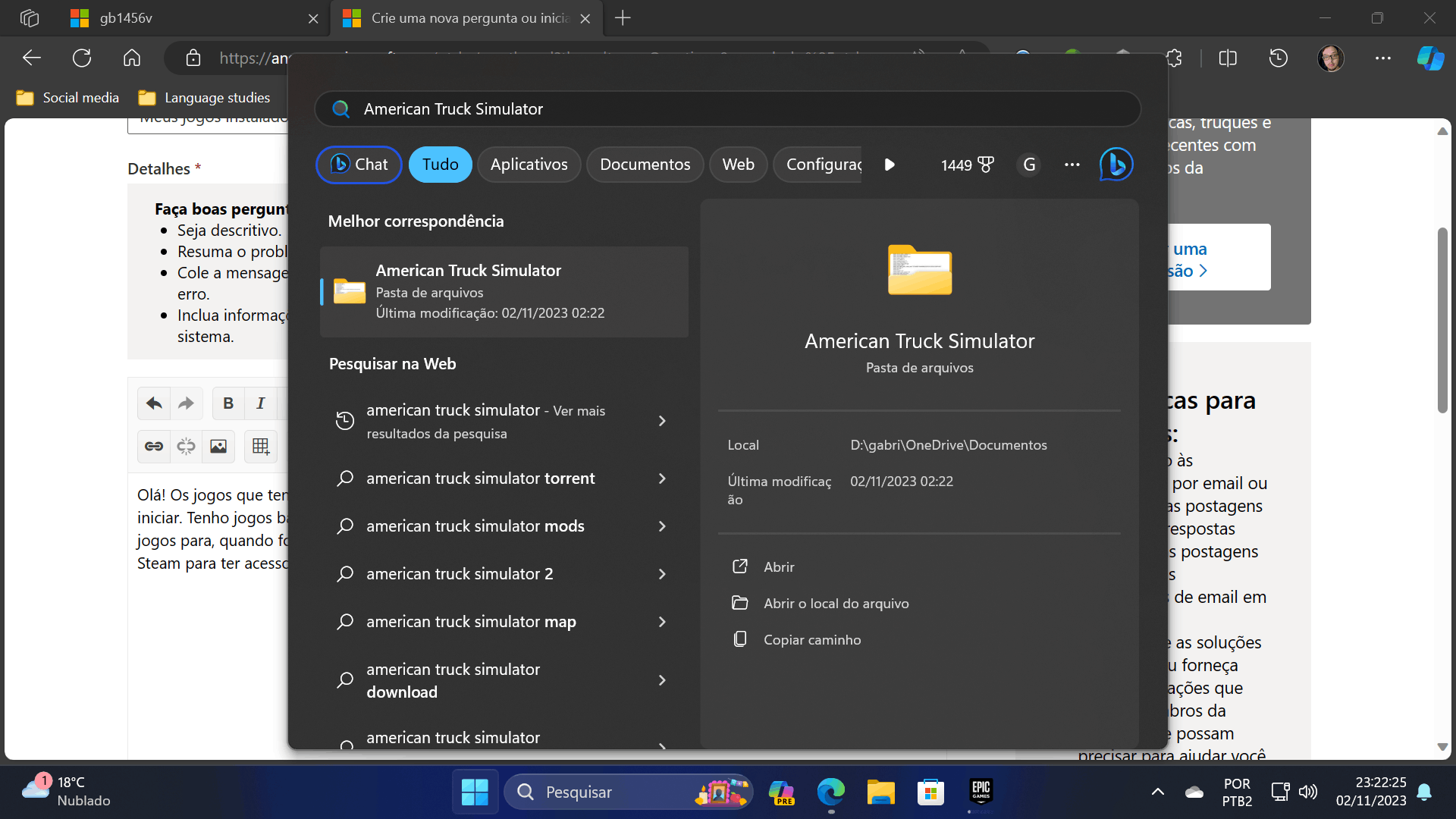Expand the 'american truck simulator mods' suggestion

662,526
